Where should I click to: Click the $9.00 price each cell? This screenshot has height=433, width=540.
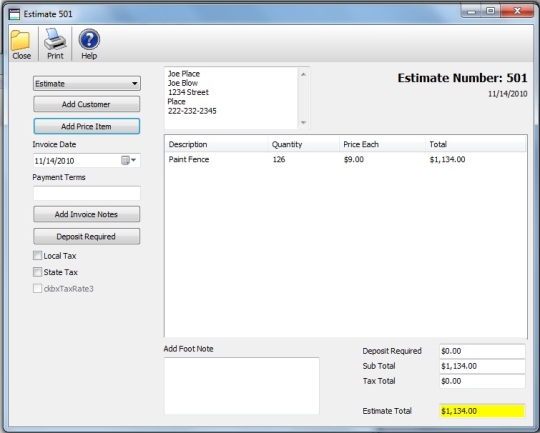pyautogui.click(x=354, y=159)
